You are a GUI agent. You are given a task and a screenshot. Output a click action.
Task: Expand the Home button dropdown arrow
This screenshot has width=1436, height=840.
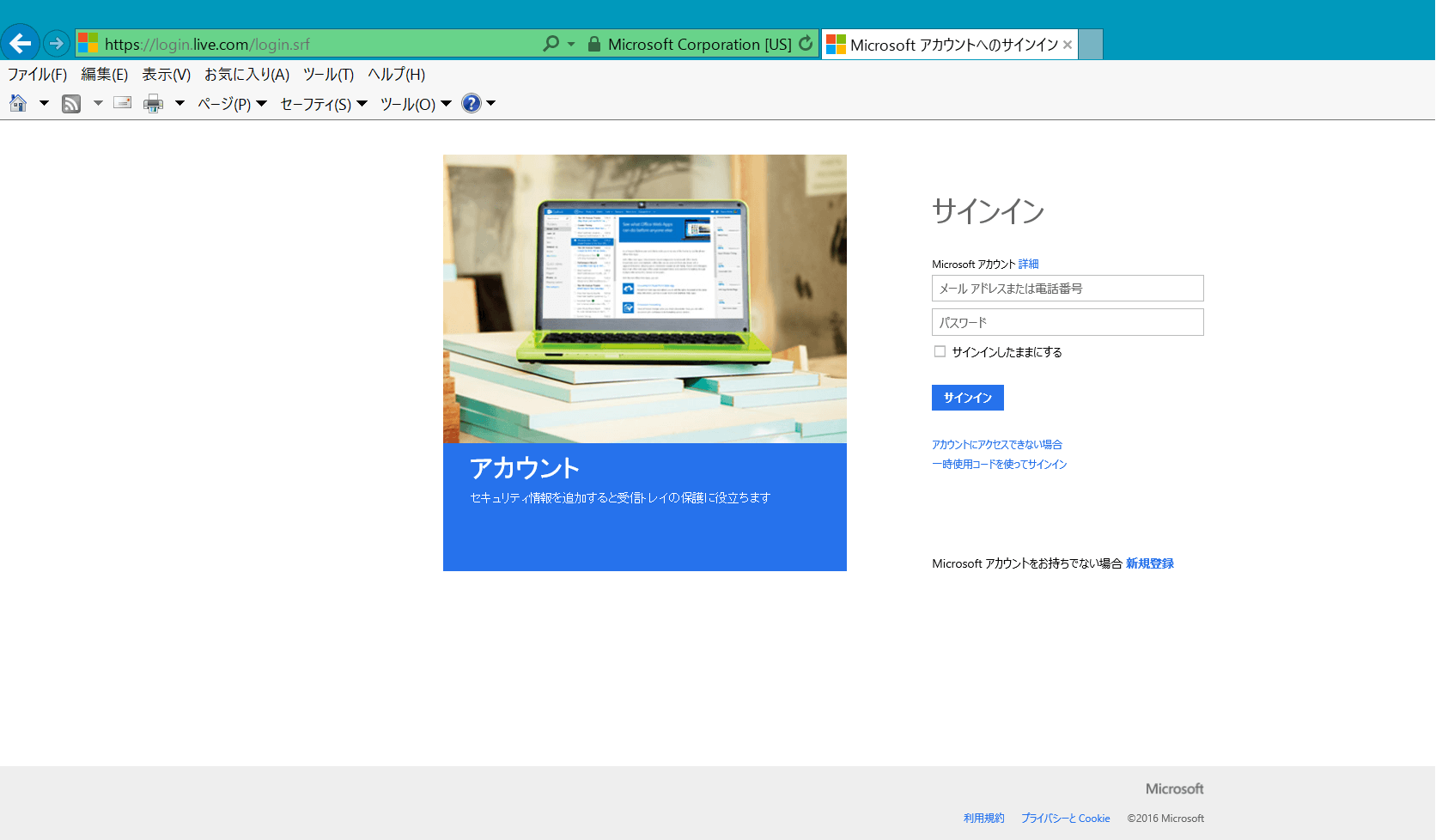tap(44, 104)
